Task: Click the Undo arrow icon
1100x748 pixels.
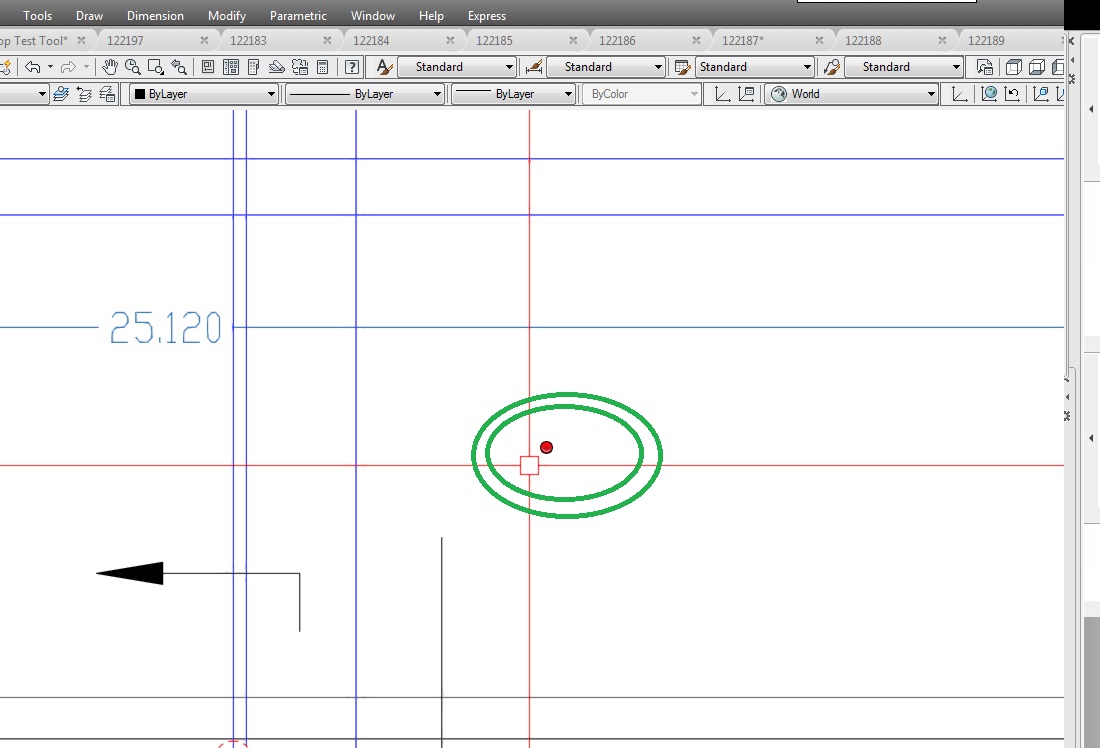Action: 32,67
